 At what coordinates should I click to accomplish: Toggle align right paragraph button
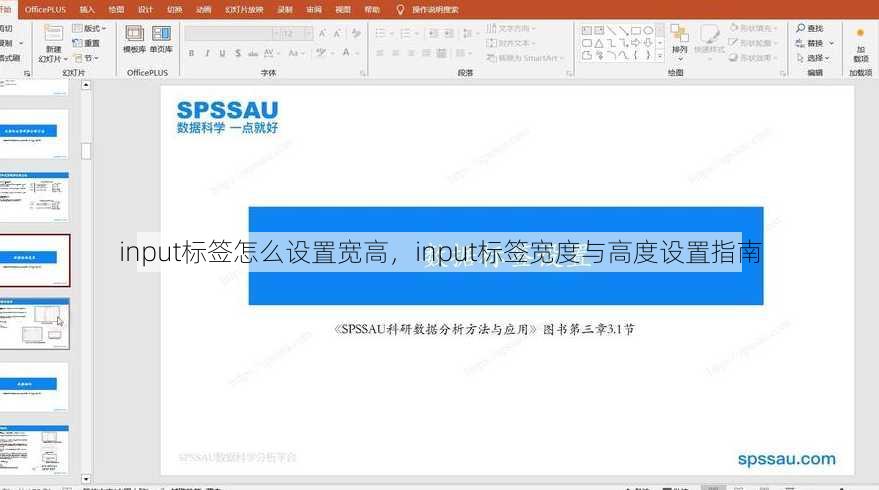[x=411, y=53]
